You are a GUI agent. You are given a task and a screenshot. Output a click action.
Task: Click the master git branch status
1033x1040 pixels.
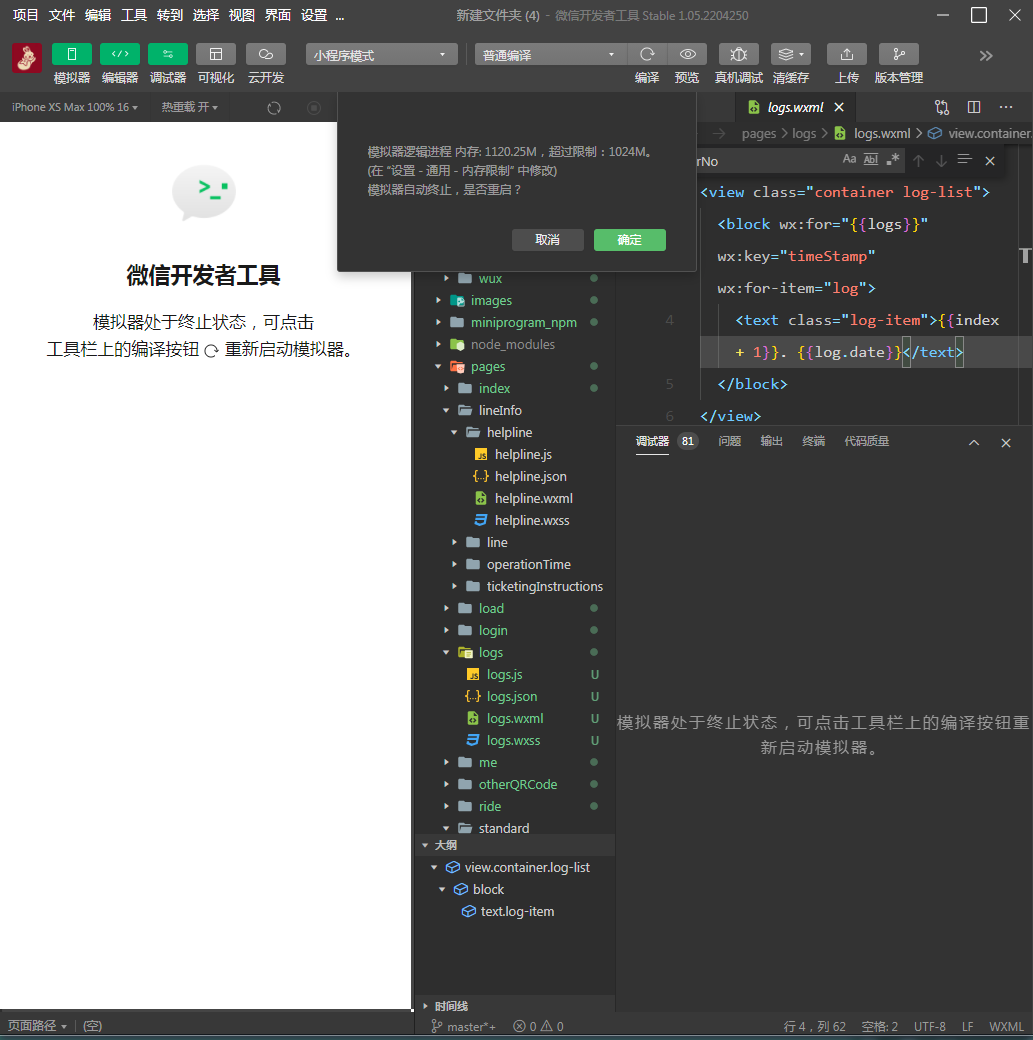coord(464,1027)
